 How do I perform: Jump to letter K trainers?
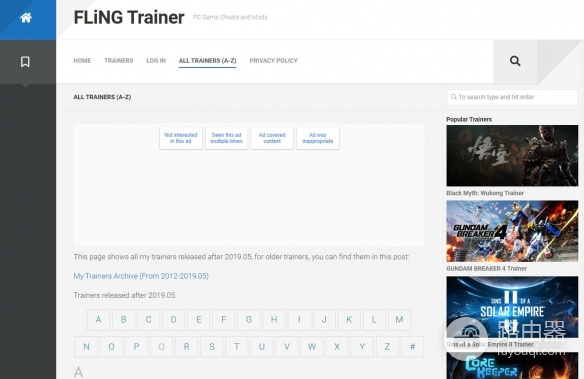point(349,319)
